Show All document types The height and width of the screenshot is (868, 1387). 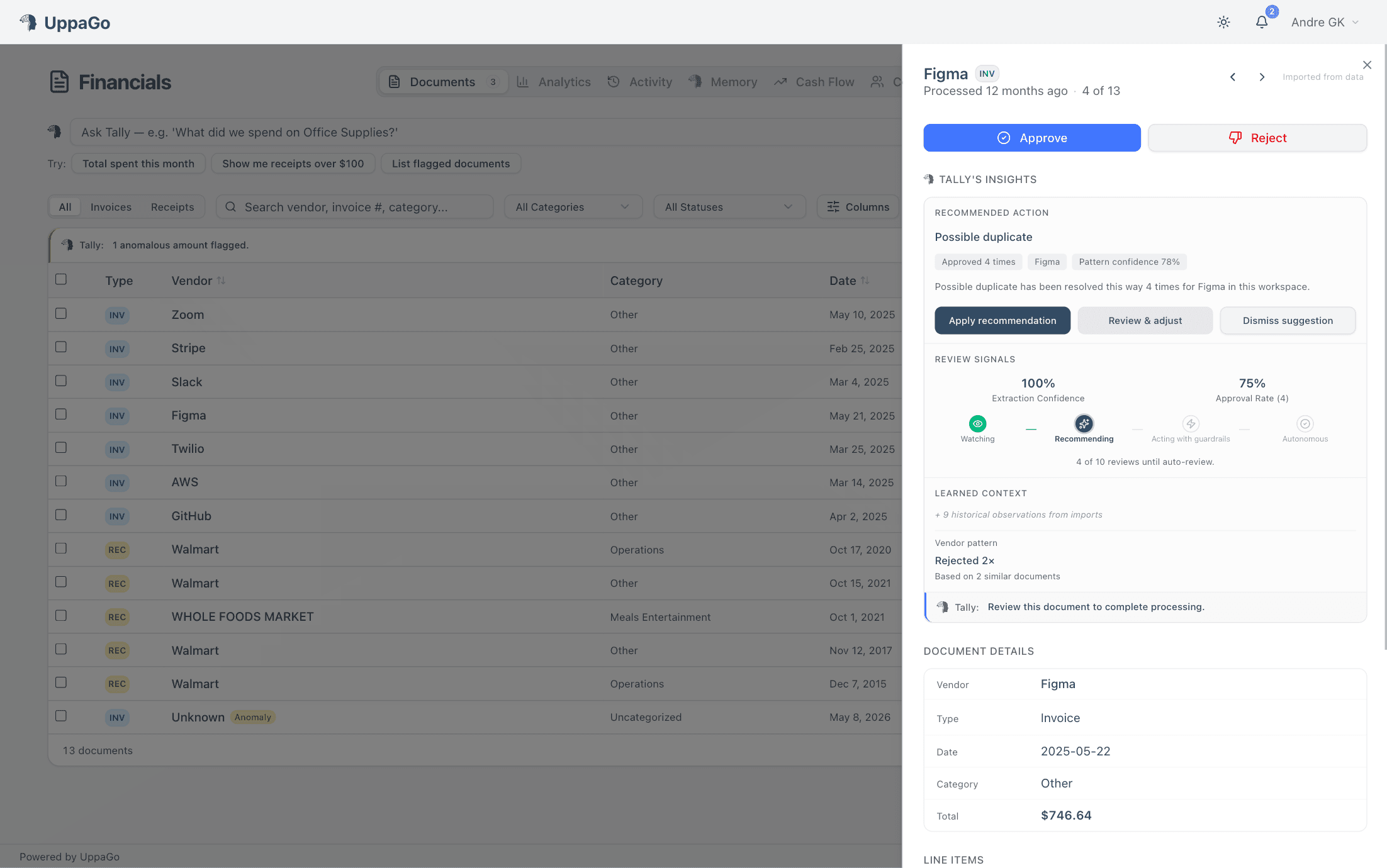pos(65,207)
